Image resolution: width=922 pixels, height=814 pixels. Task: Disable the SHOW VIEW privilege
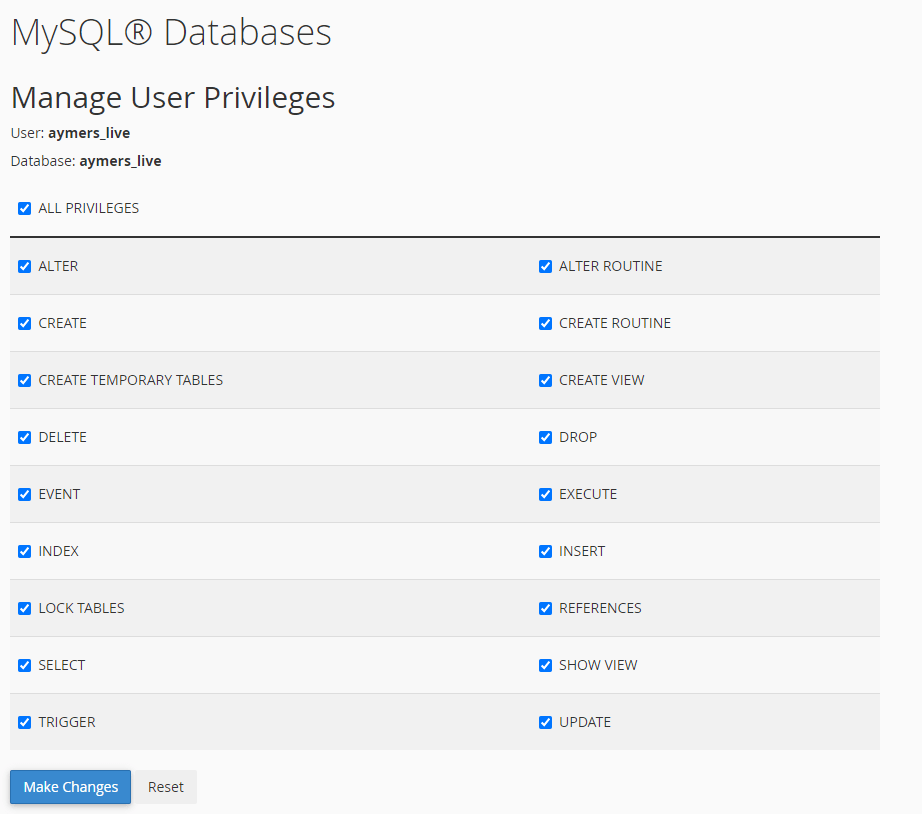[x=545, y=666]
